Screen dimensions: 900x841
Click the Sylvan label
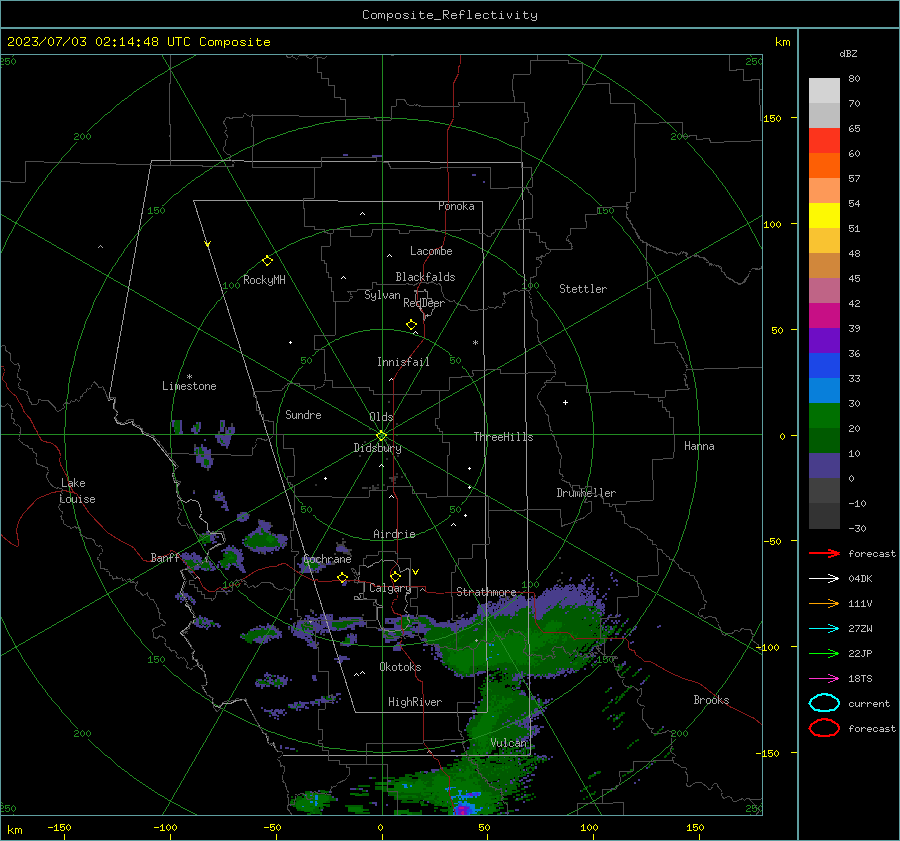(382, 295)
